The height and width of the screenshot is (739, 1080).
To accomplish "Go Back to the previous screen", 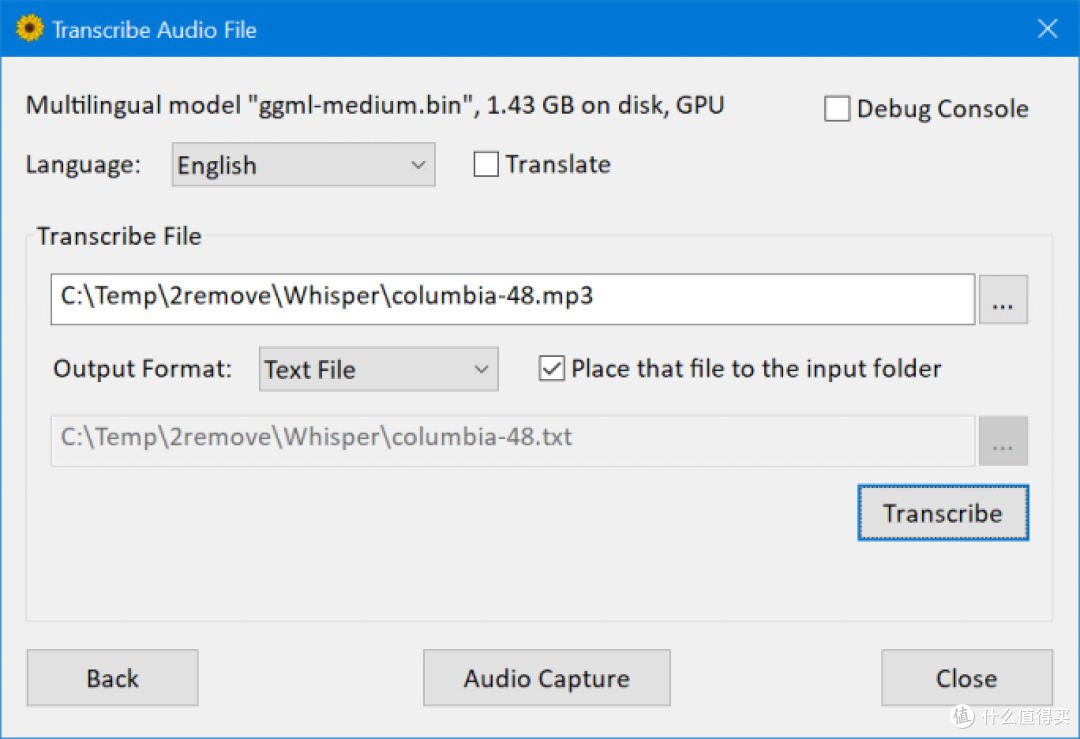I will tap(113, 678).
